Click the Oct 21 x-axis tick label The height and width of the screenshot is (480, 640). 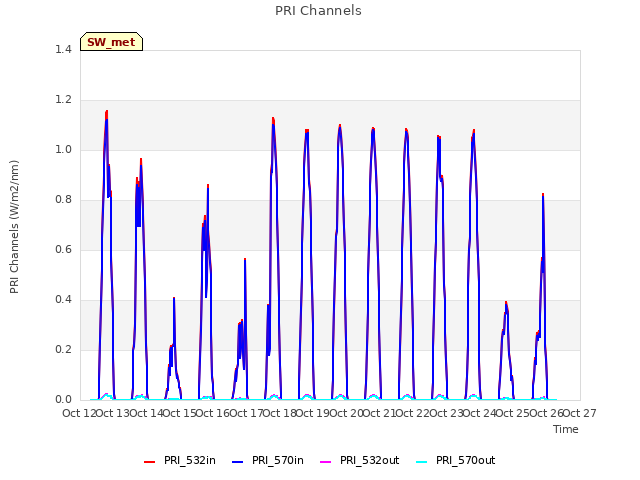[380, 413]
